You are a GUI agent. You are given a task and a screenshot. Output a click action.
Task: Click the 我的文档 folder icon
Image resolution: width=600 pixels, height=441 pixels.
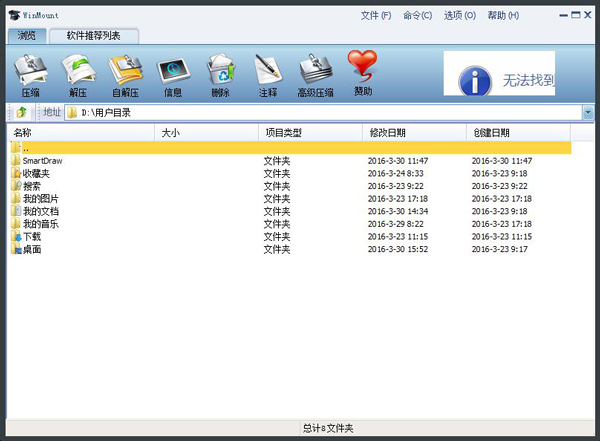(16, 211)
